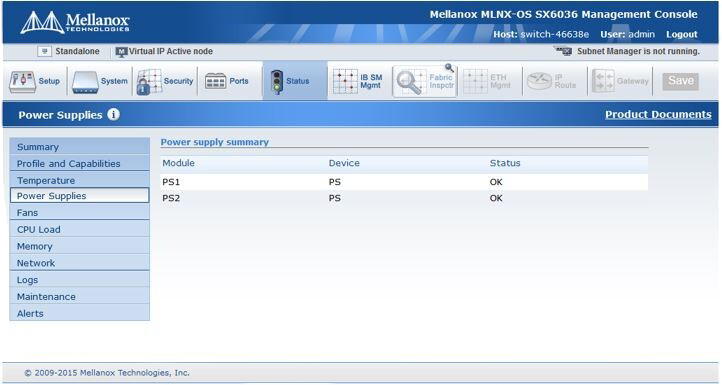This screenshot has height=385, width=722.
Task: Click the Standalone monitor icon
Action: click(44, 52)
